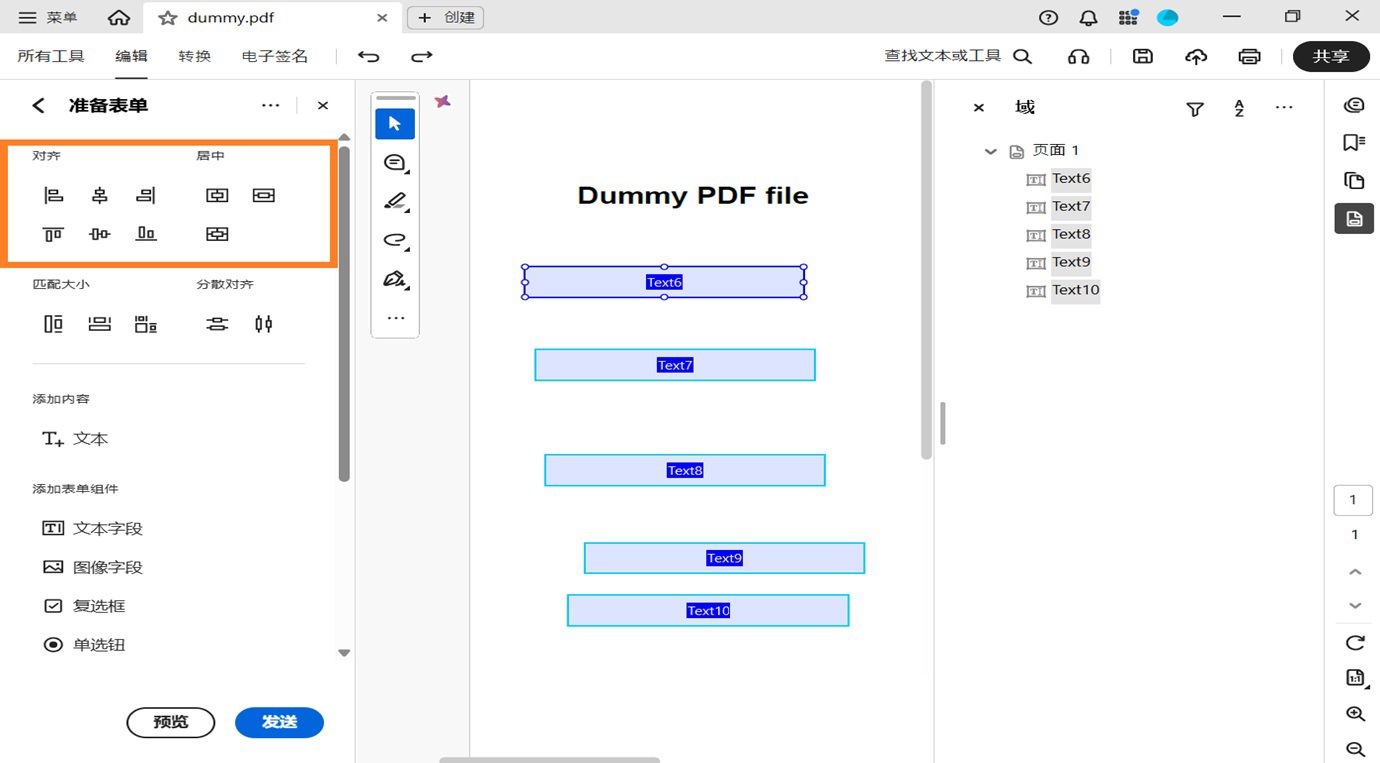Viewport: 1380px width, 763px height.
Task: Click the 查找文本或工具 search box
Action: pos(958,56)
